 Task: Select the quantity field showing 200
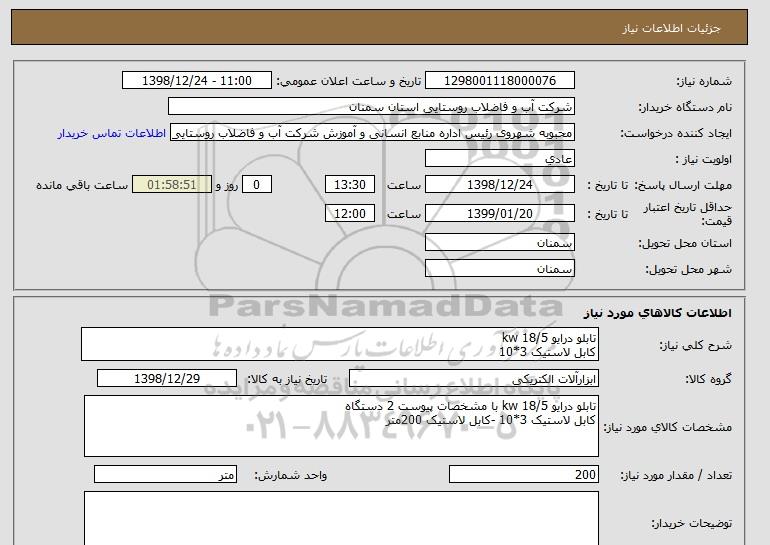[x=523, y=474]
